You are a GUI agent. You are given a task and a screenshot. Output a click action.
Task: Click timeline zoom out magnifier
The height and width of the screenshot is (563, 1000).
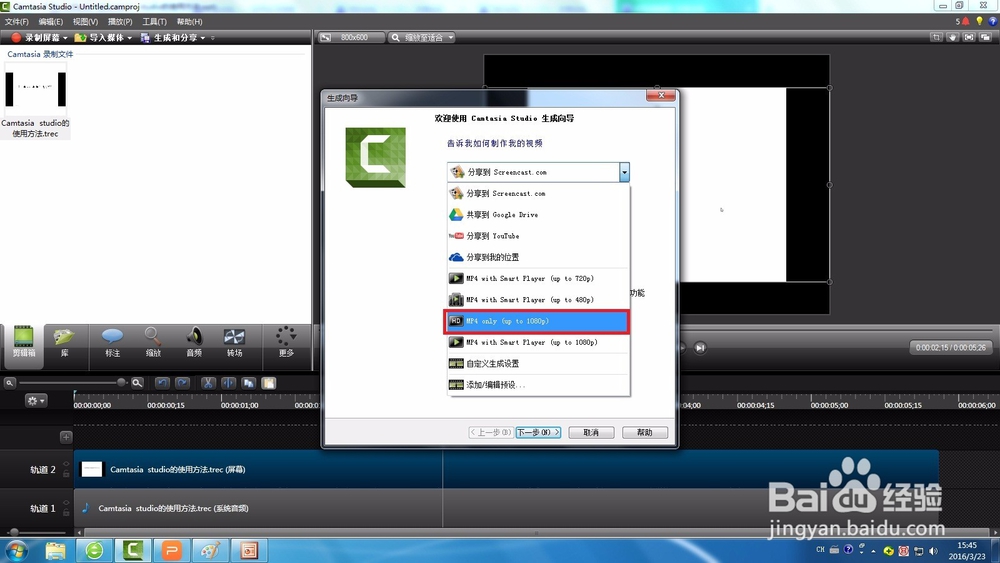click(x=10, y=383)
